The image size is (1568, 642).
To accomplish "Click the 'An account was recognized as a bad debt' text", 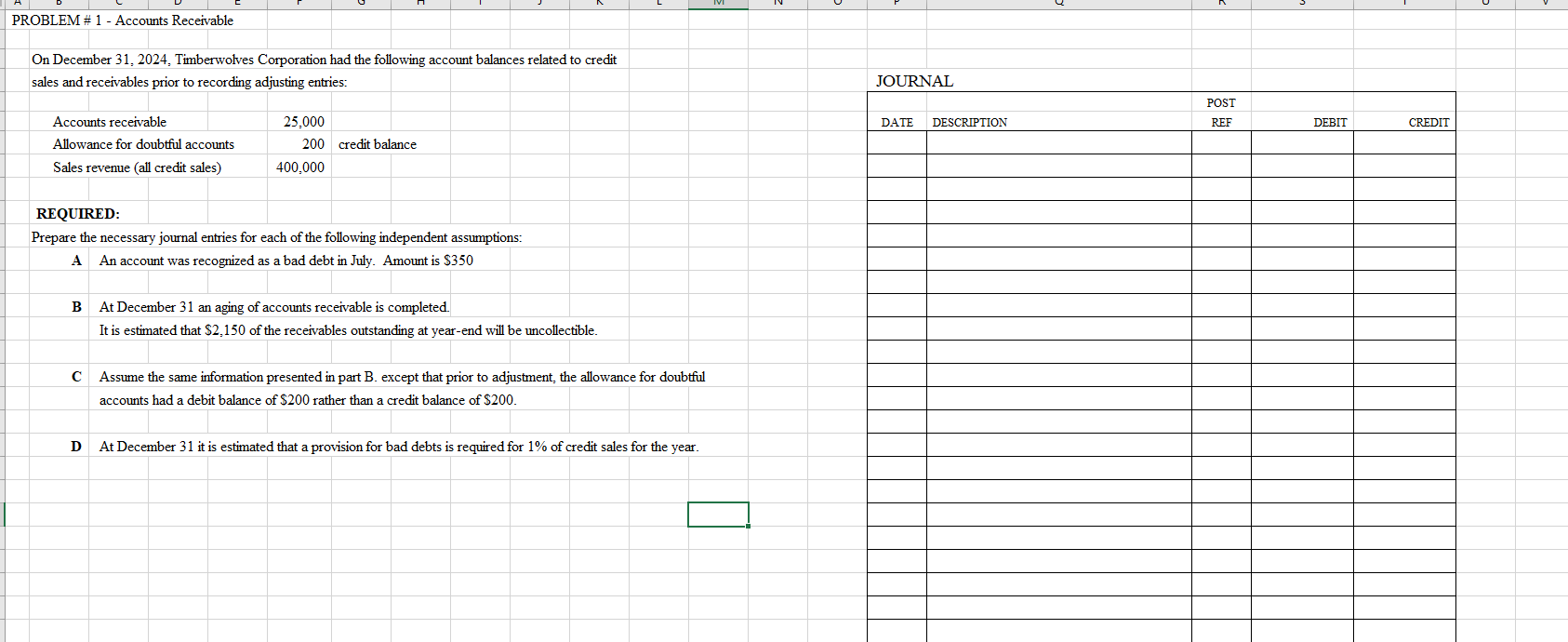I will 286,261.
